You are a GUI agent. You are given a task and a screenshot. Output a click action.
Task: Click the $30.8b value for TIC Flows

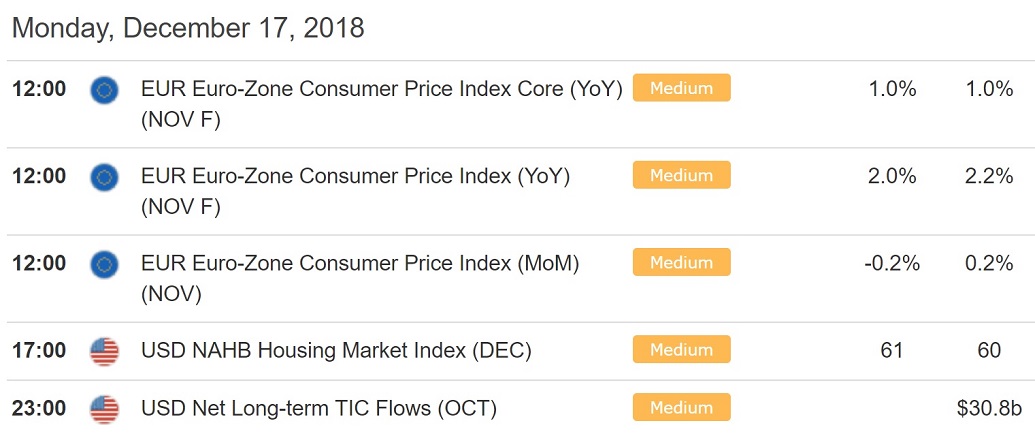989,408
